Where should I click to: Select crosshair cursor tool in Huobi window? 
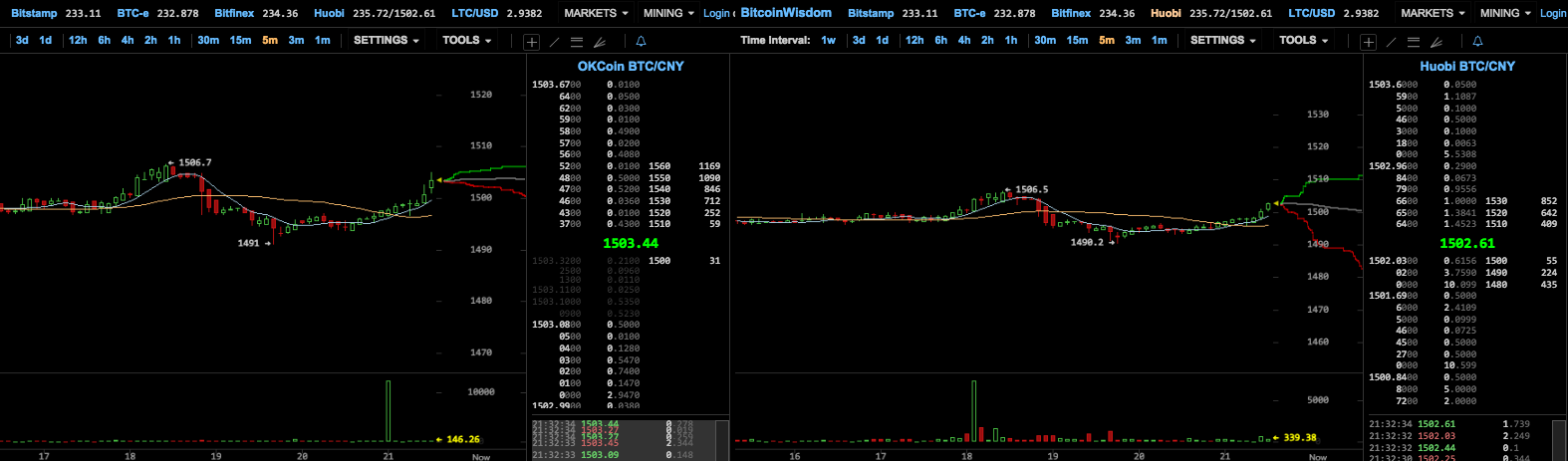click(x=1369, y=42)
